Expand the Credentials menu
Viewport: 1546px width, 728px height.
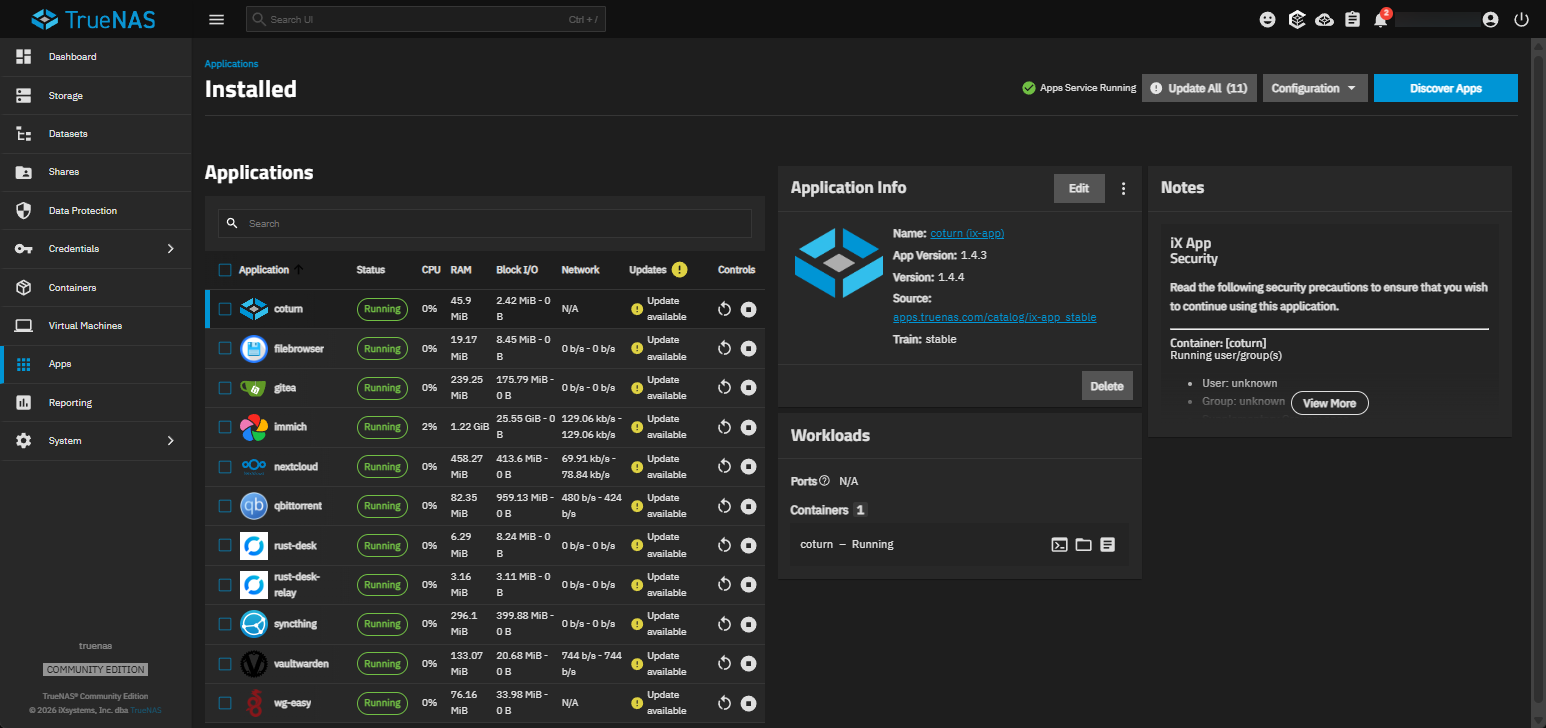(95, 249)
